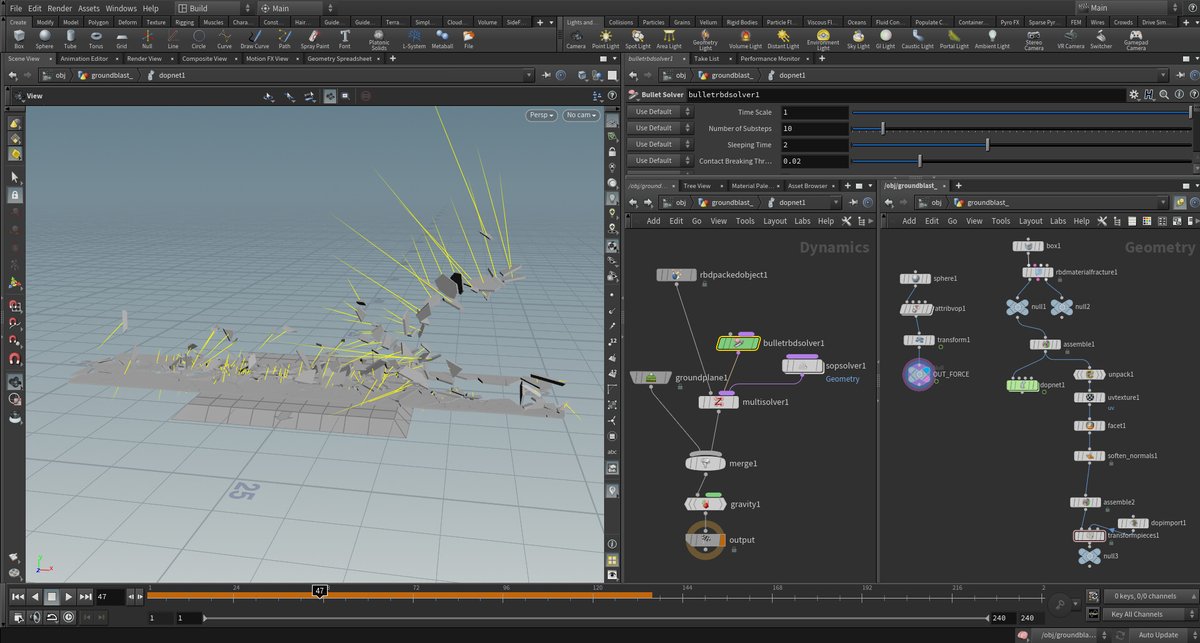Add a Camera from the lights shelf
The image size is (1200, 643).
(576, 38)
